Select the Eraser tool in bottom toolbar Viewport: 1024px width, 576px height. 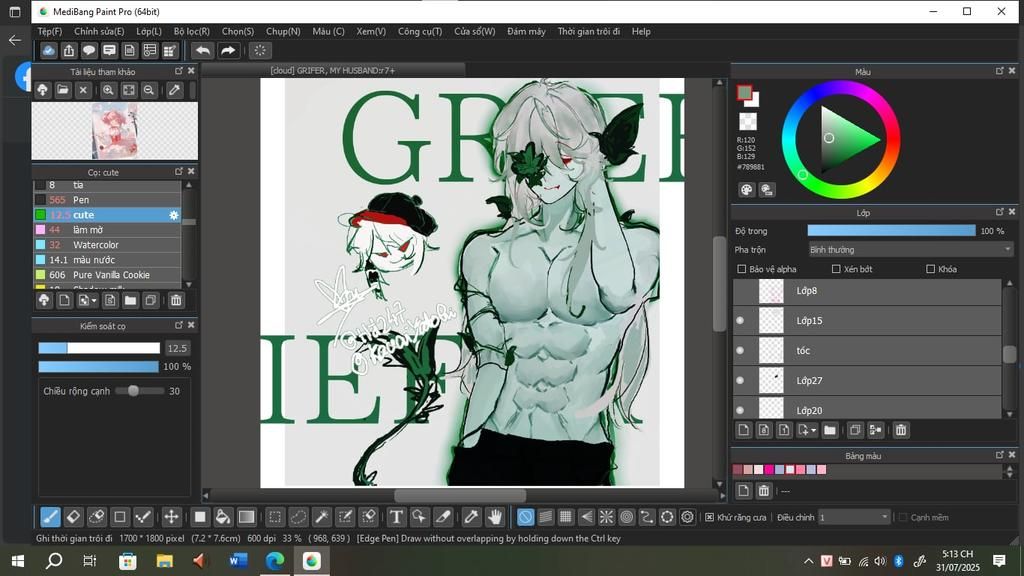click(x=73, y=517)
